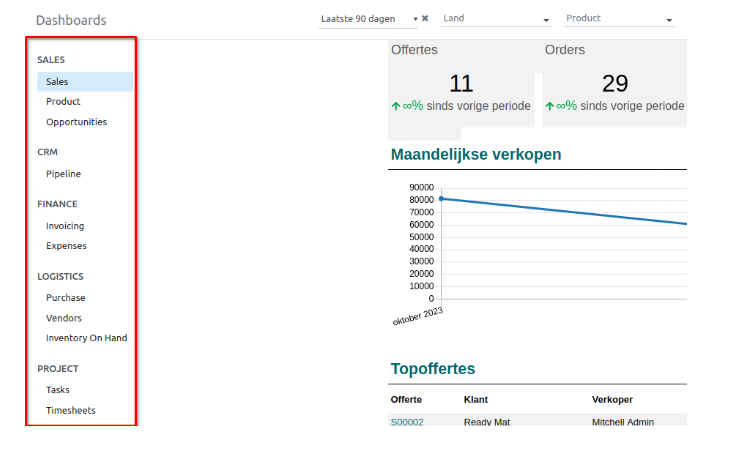Open the project Tasks dashboard
Image resolution: width=748 pixels, height=450 pixels.
click(58, 390)
